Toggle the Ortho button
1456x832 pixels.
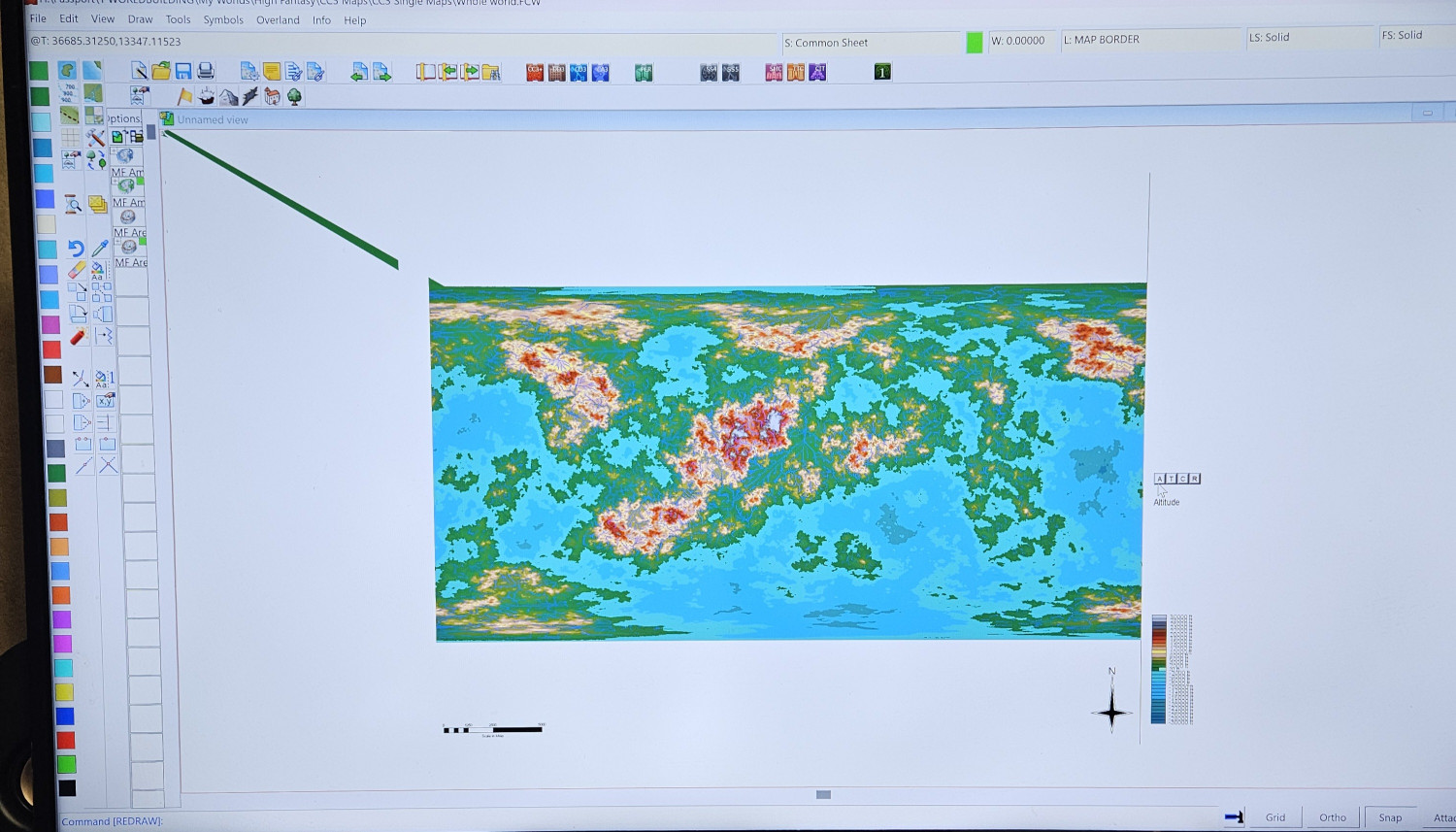(1332, 817)
